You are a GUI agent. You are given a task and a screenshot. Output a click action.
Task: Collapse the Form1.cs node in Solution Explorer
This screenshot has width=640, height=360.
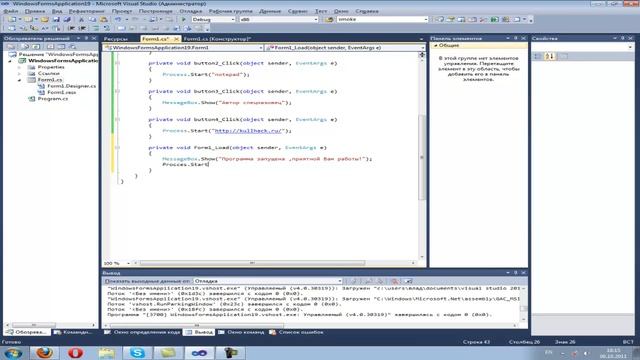[19, 80]
